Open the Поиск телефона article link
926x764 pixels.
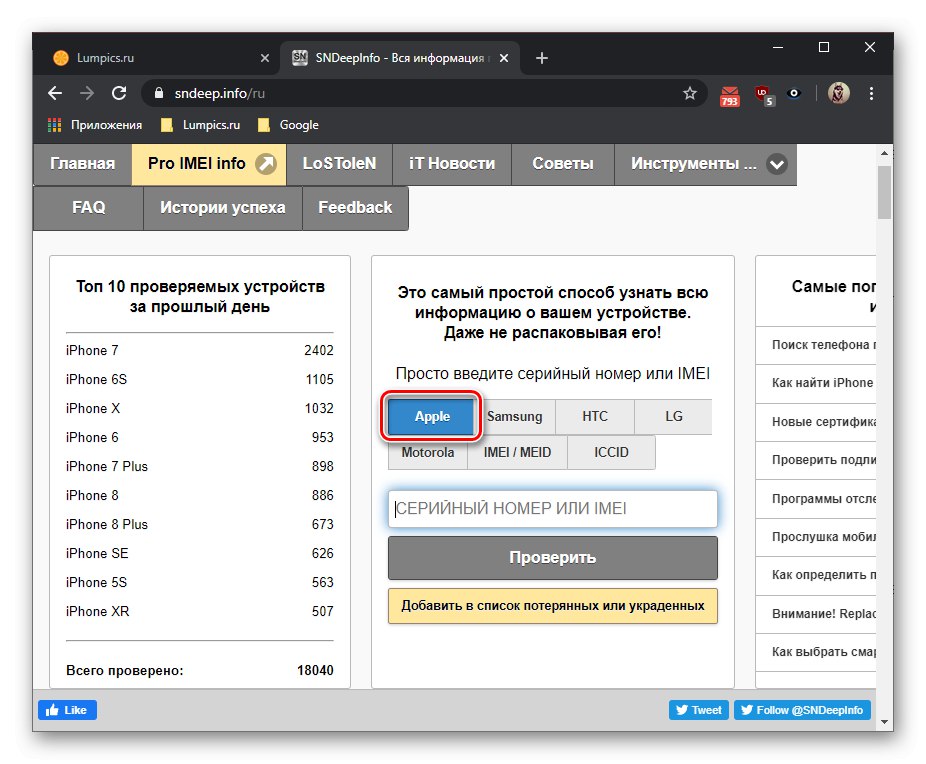pos(823,345)
